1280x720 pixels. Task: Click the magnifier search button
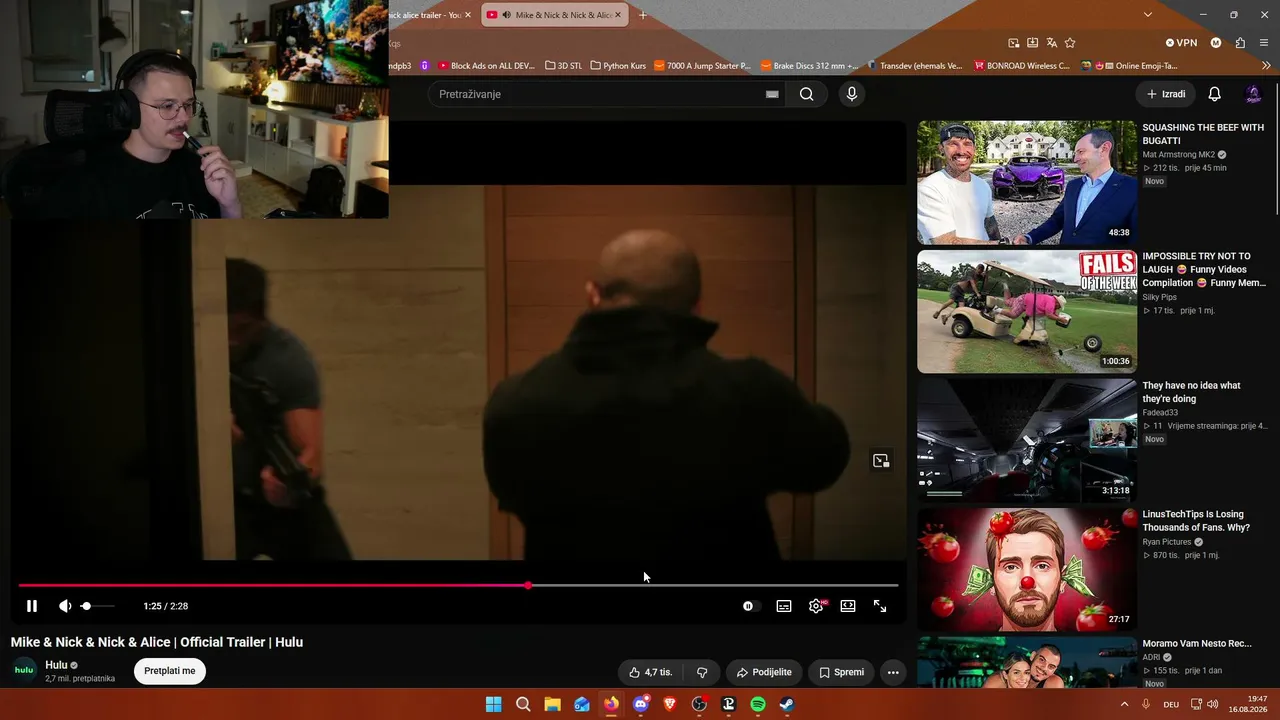(x=806, y=94)
